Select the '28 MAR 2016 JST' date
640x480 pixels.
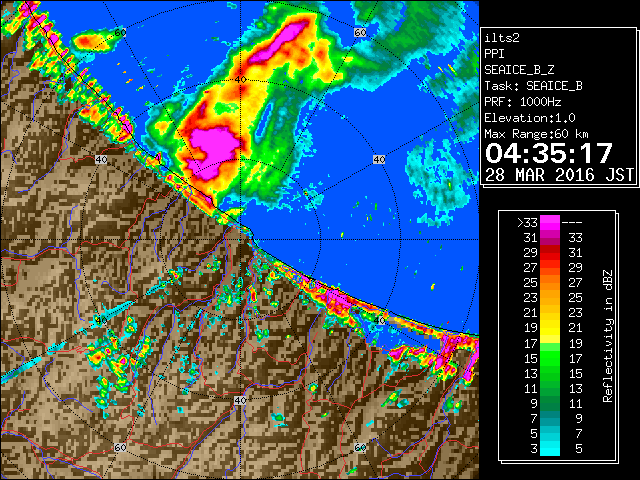pyautogui.click(x=559, y=175)
